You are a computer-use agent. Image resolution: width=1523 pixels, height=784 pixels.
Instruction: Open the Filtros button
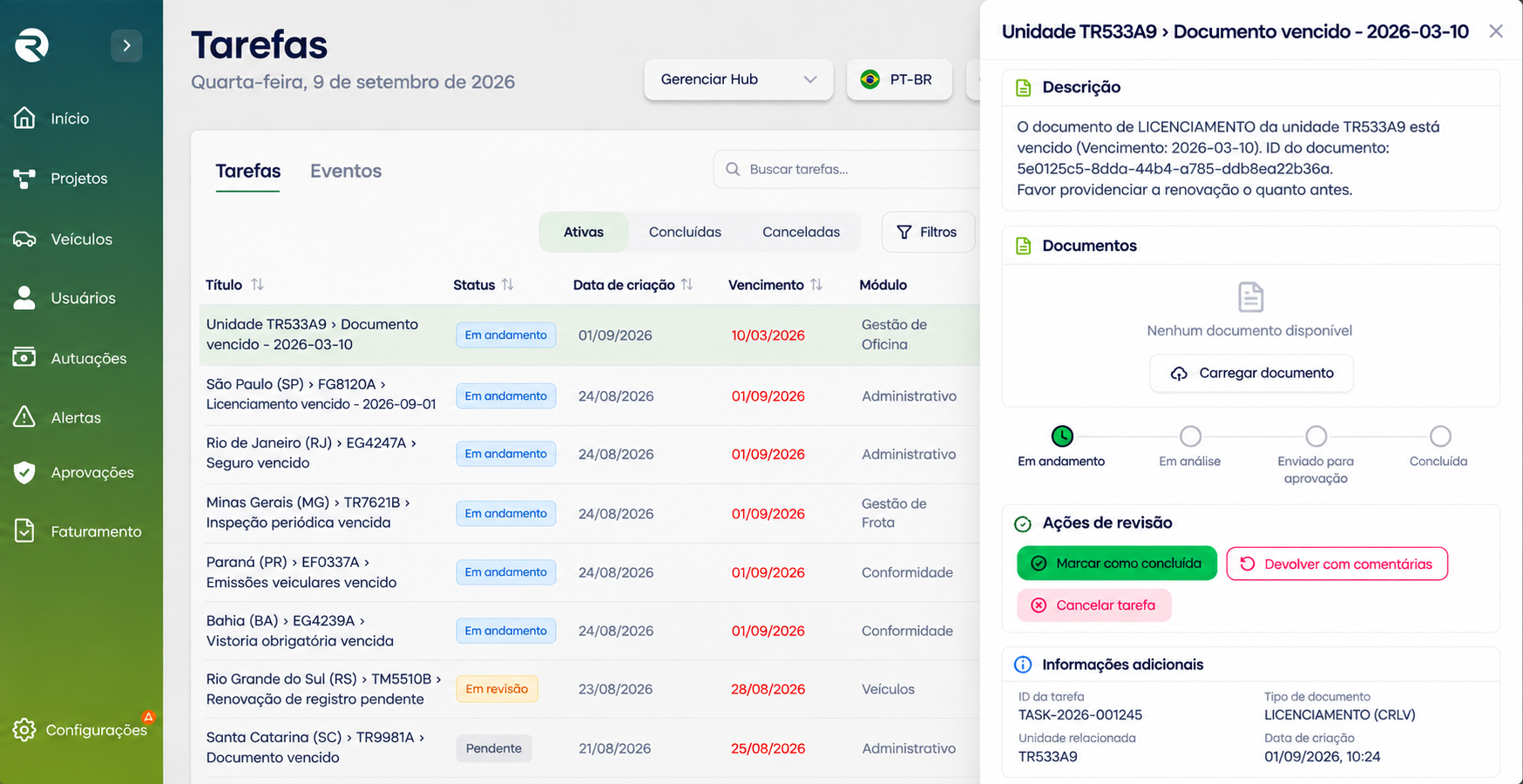tap(928, 232)
